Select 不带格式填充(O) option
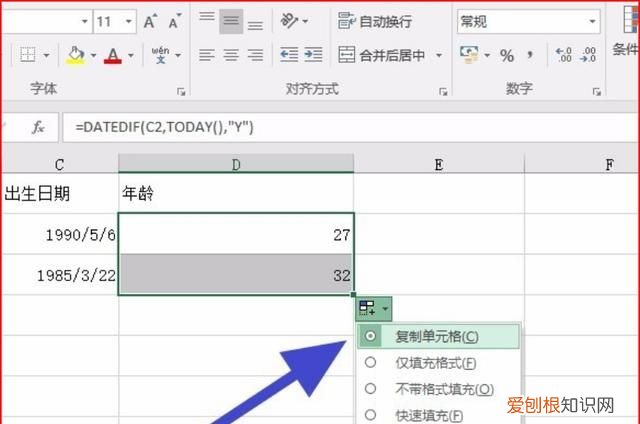The image size is (640, 424). (438, 389)
